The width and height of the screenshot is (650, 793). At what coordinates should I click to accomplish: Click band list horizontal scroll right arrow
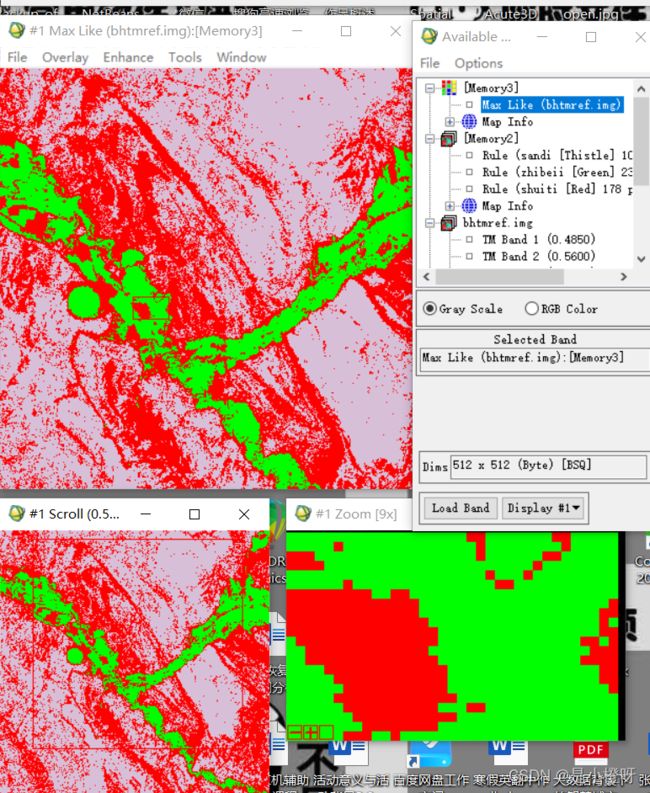click(x=624, y=277)
